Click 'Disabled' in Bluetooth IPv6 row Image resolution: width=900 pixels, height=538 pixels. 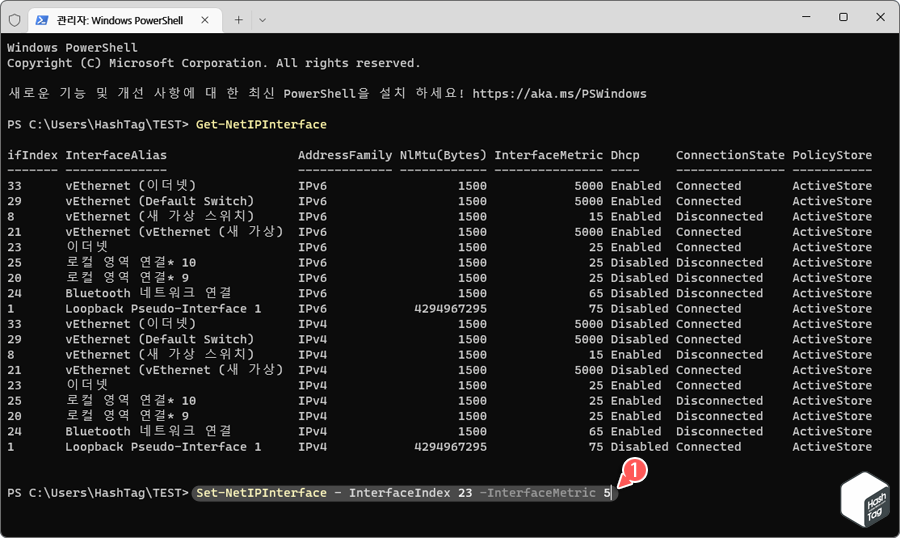click(639, 293)
